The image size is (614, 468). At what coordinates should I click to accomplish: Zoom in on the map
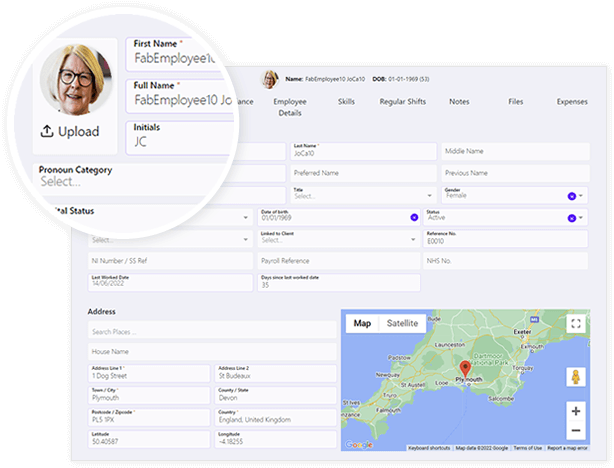click(576, 411)
